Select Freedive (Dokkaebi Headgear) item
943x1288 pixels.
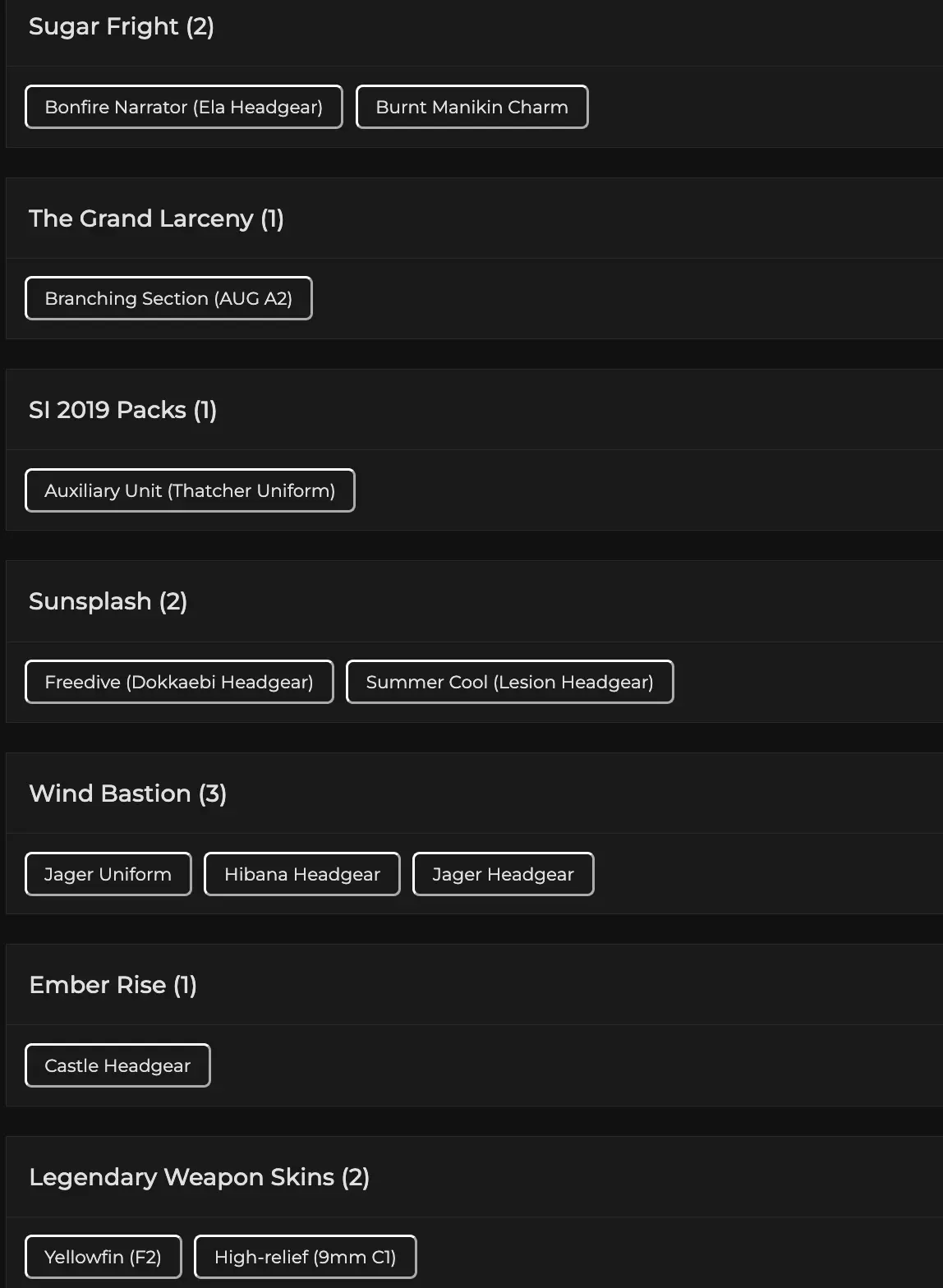click(x=179, y=682)
